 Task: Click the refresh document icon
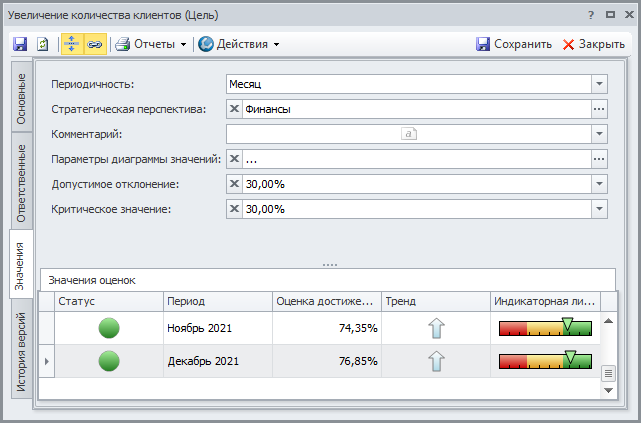pyautogui.click(x=43, y=44)
